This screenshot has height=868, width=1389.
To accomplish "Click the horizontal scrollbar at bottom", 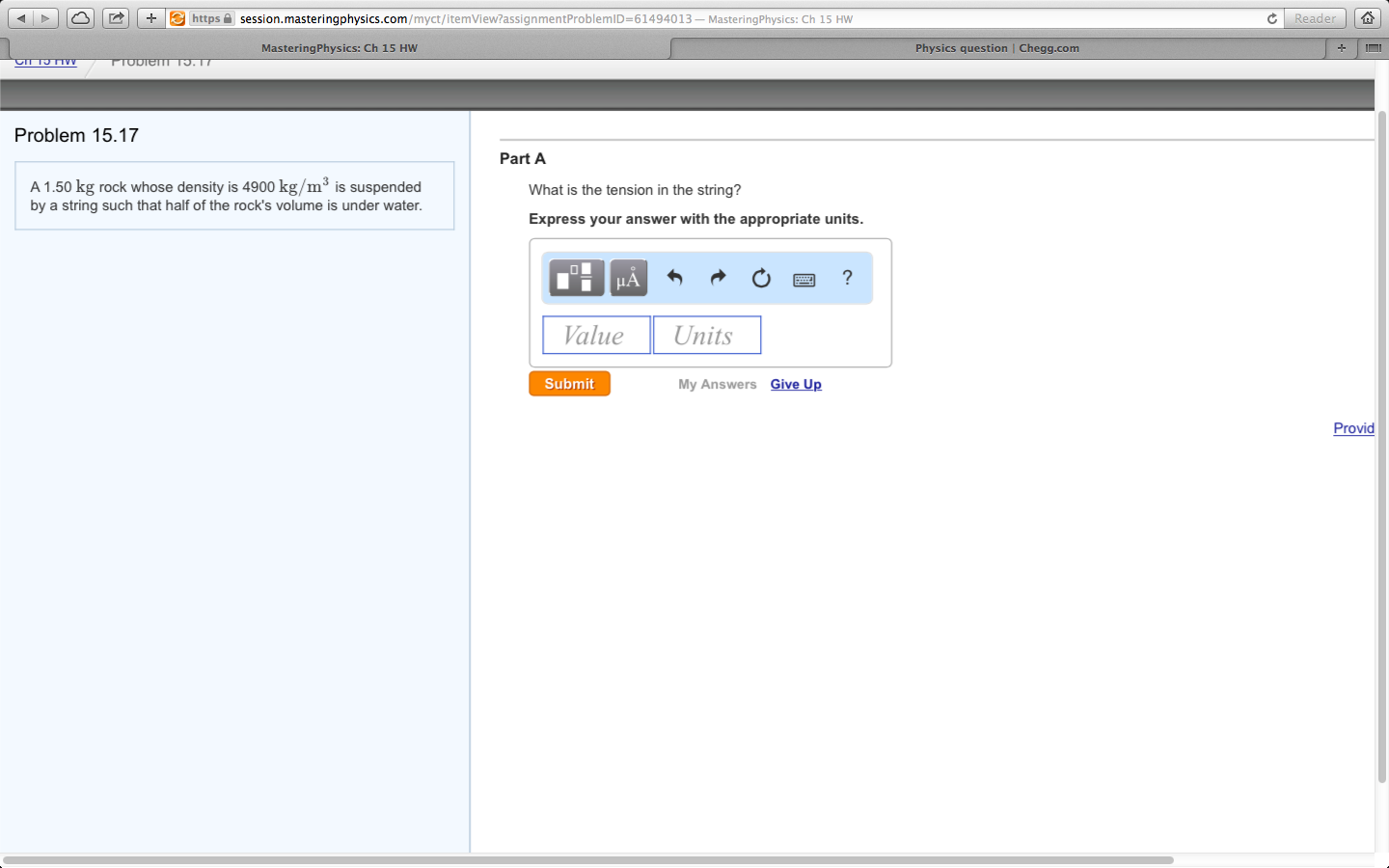I will [x=588, y=859].
